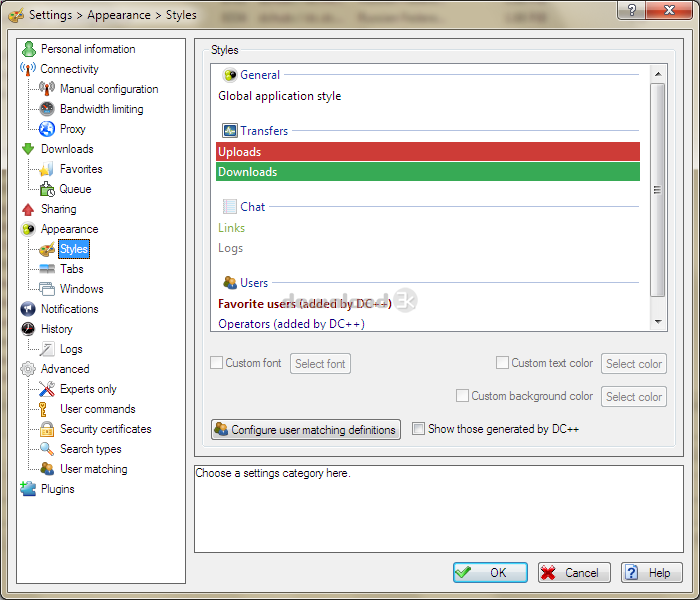The image size is (700, 600).
Task: Check Show those generated by DC++
Action: coord(419,429)
